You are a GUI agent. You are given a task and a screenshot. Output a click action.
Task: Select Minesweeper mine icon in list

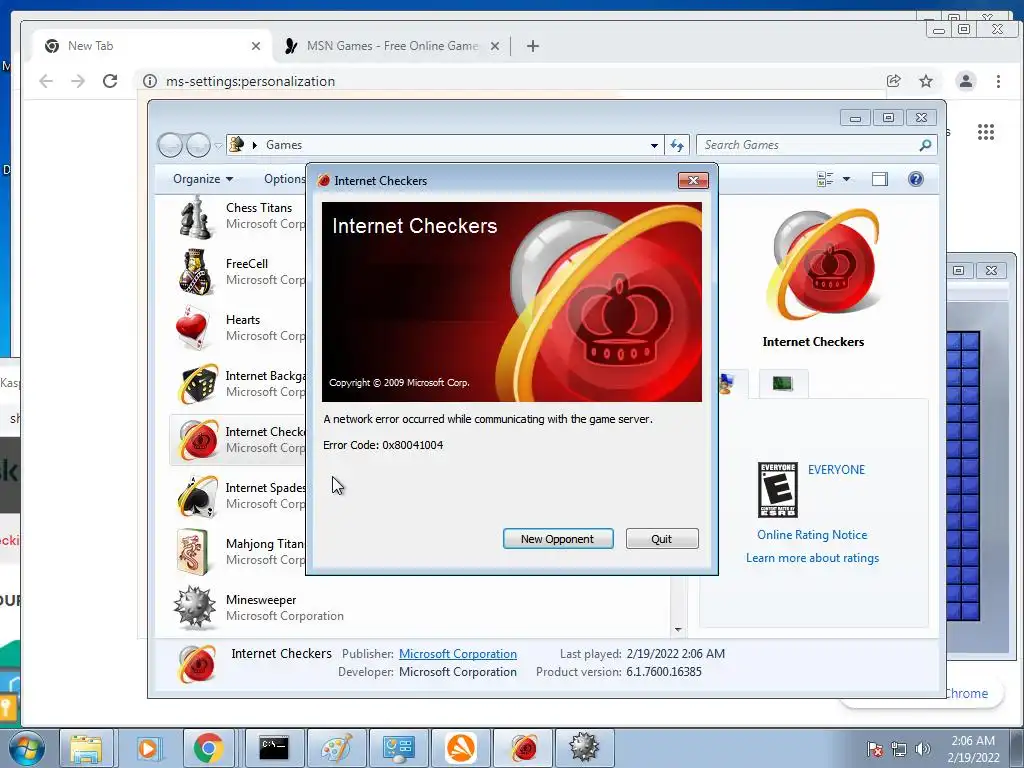click(x=195, y=607)
